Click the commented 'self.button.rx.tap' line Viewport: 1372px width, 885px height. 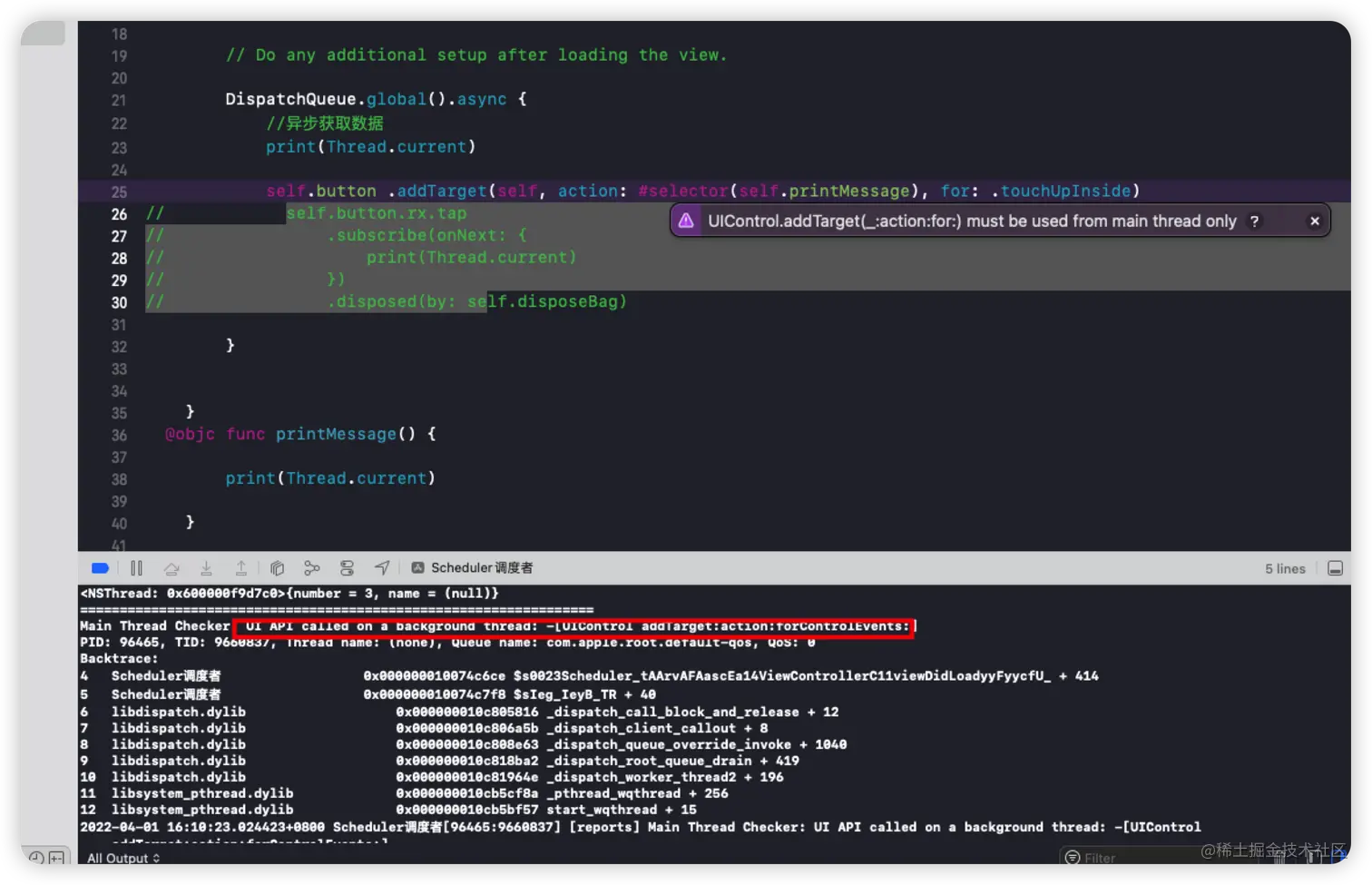coord(376,213)
